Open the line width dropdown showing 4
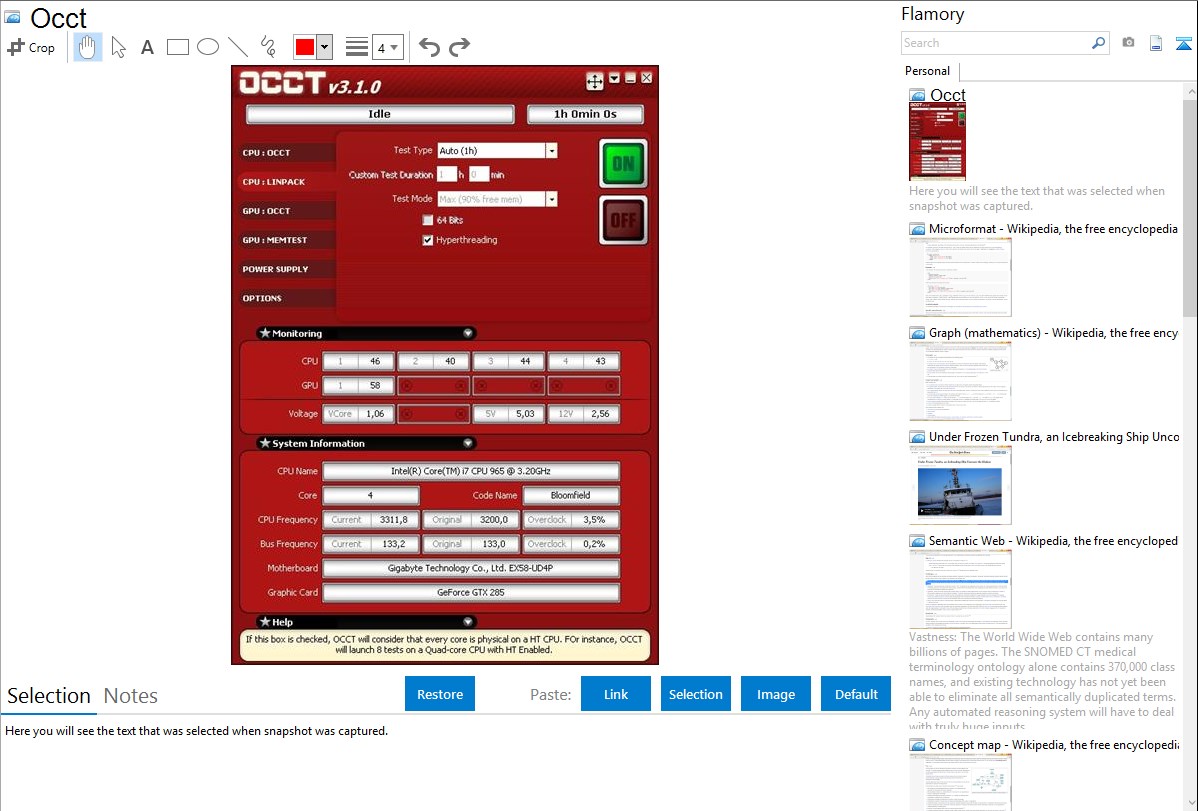Screen dimensions: 1198x811 [x=387, y=47]
